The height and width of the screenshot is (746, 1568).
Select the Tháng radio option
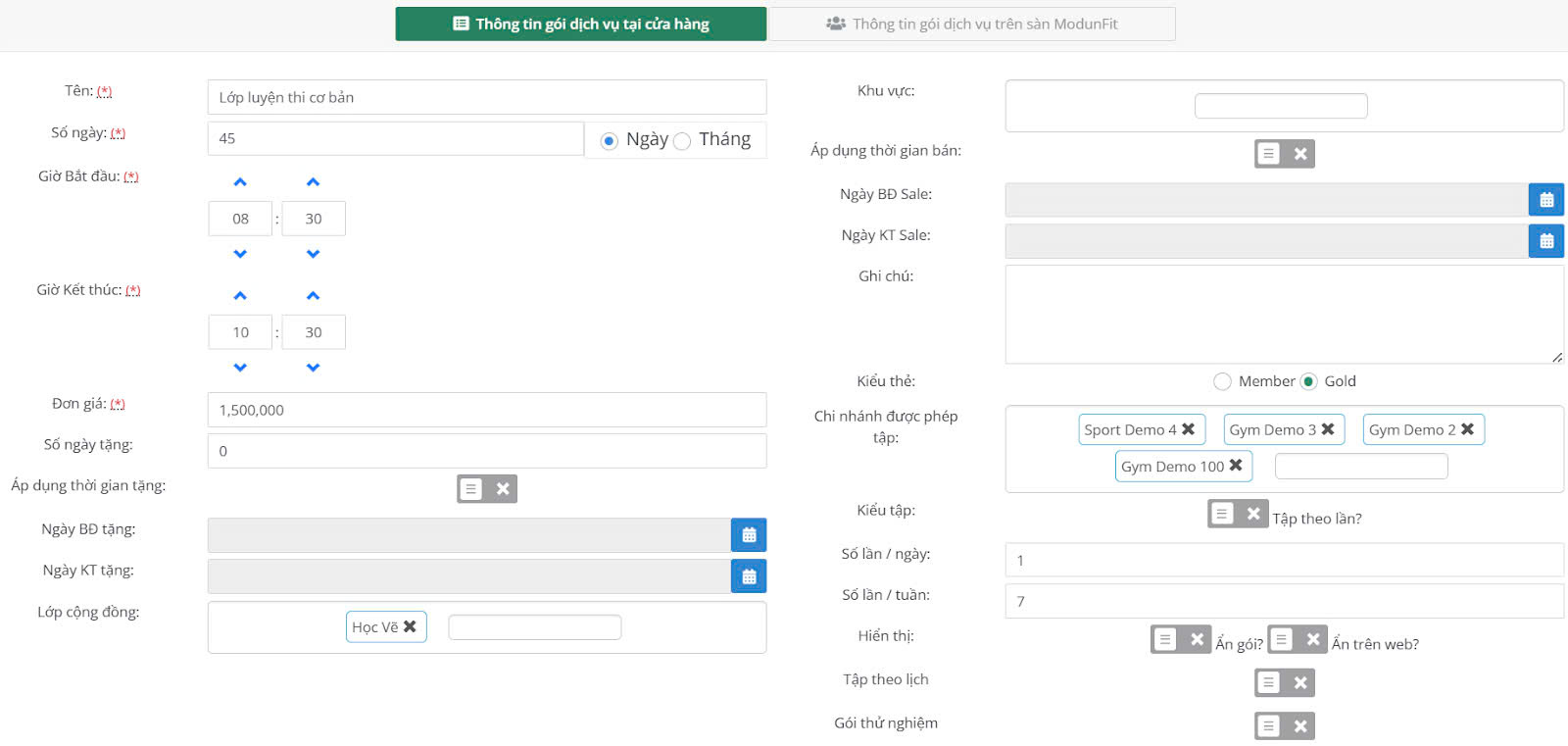pos(682,141)
